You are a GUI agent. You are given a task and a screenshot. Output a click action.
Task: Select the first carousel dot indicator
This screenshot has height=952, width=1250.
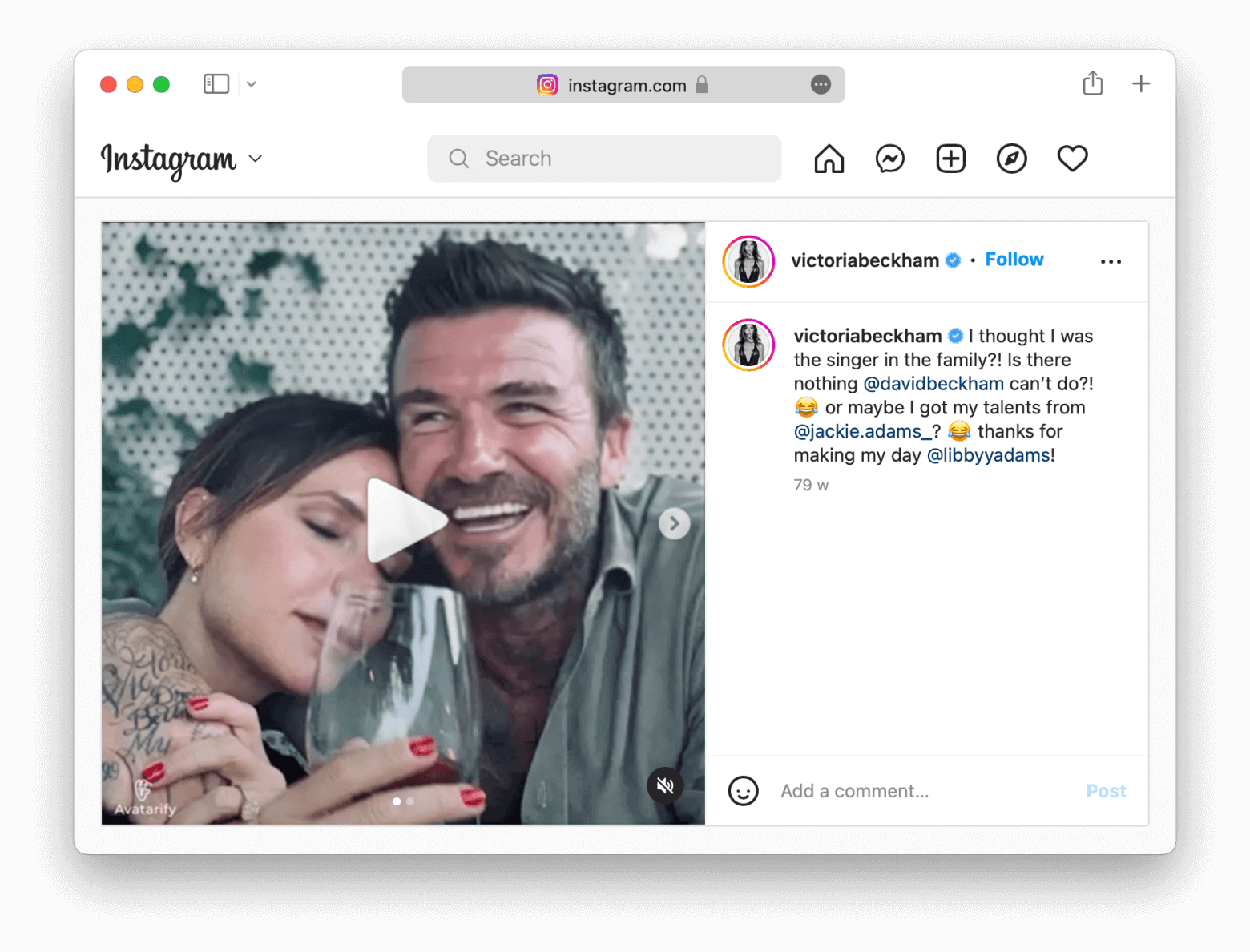pos(397,801)
